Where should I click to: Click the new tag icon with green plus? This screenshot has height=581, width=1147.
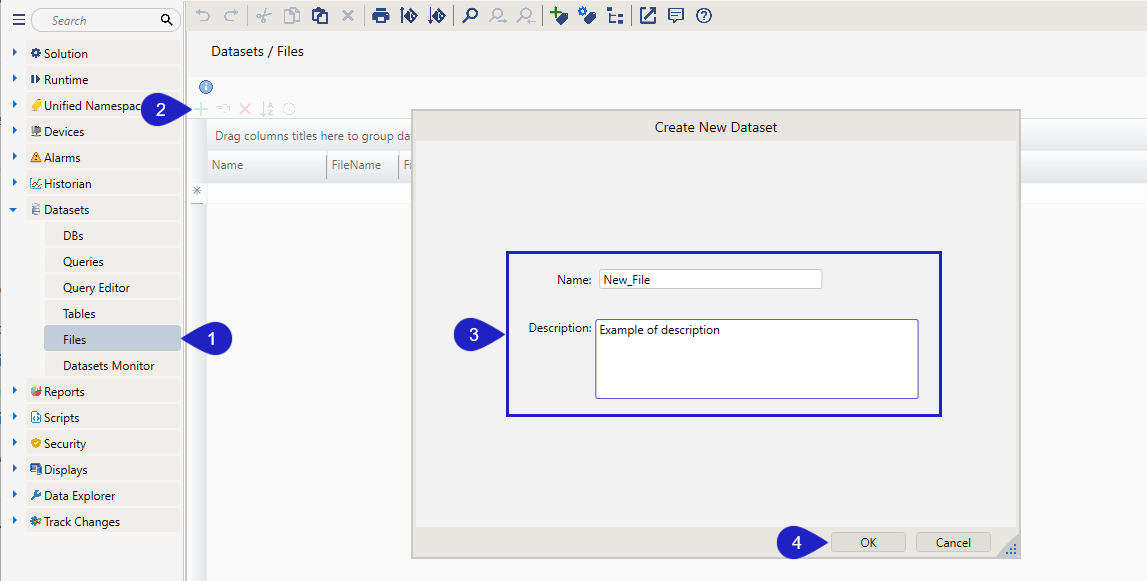coord(559,15)
